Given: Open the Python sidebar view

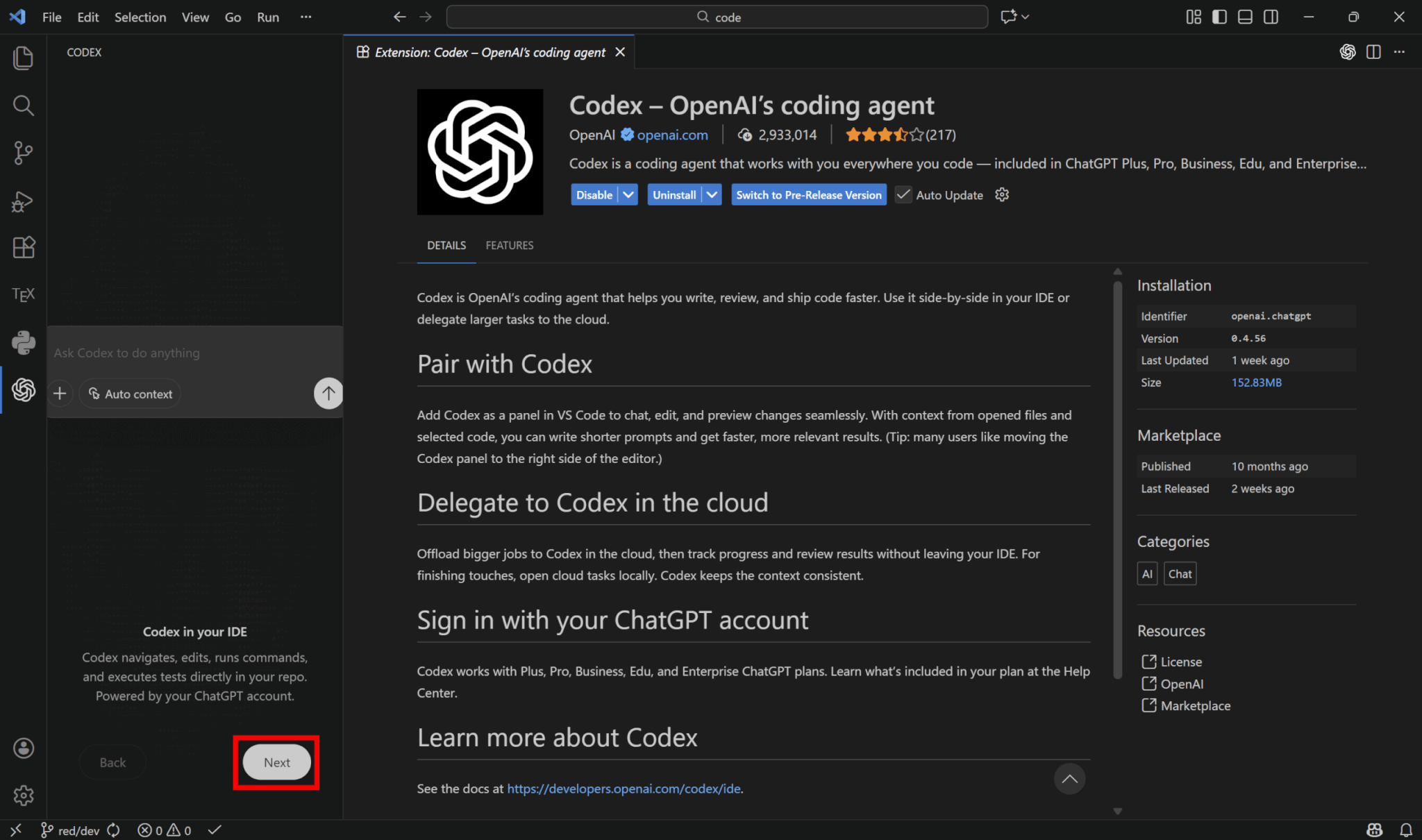Looking at the screenshot, I should tap(23, 342).
